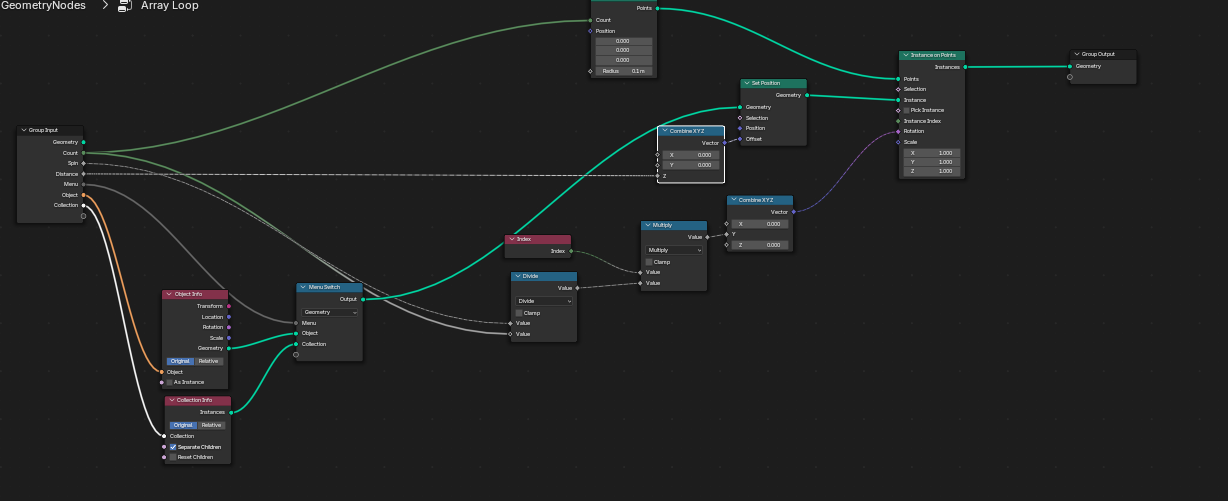The height and width of the screenshot is (501, 1228).
Task: Enable the As Instance checkbox in Object Info
Action: pos(169,382)
